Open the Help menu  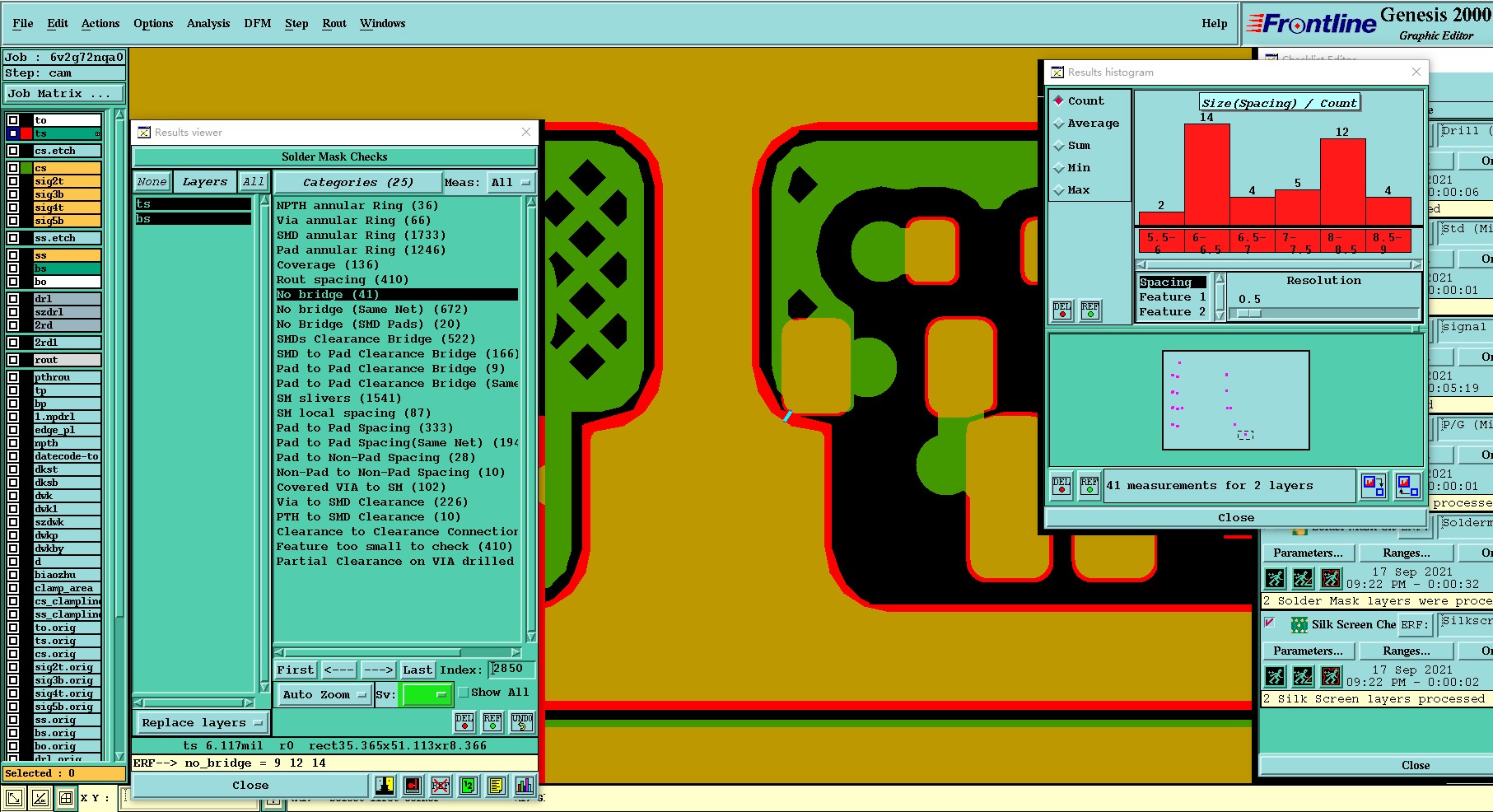(1215, 23)
